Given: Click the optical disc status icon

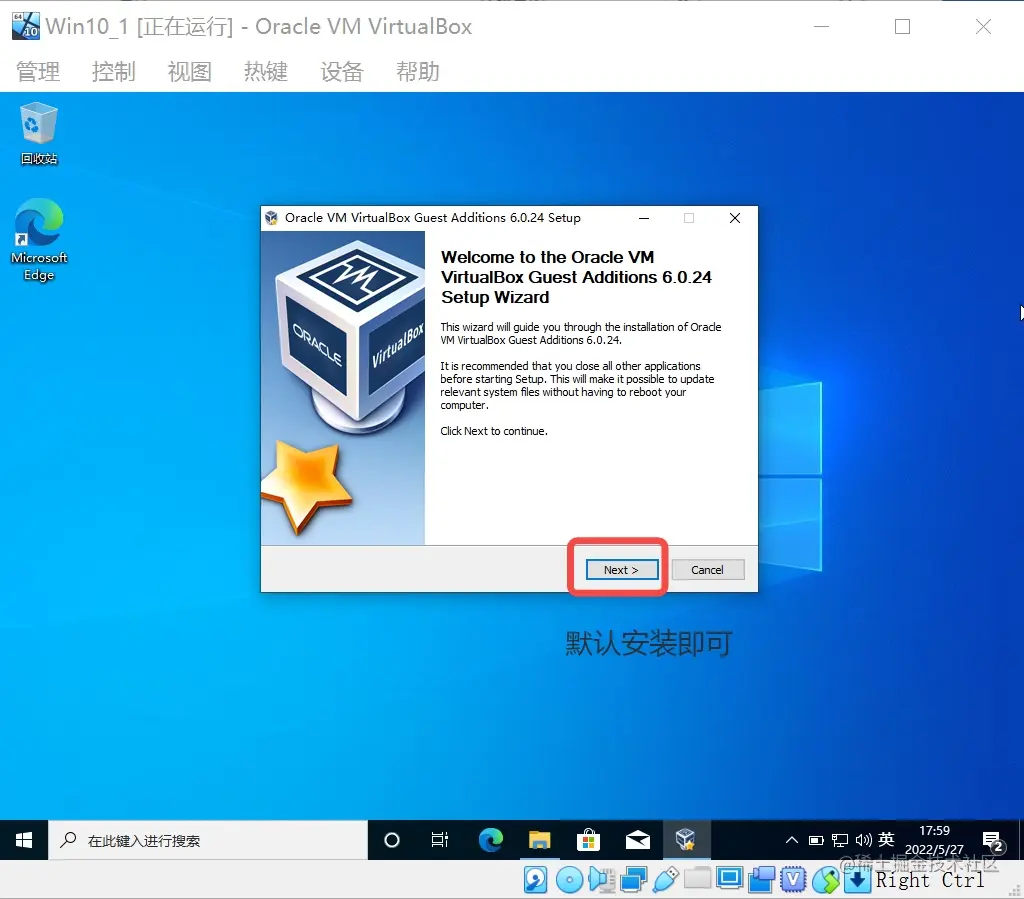Looking at the screenshot, I should [x=569, y=880].
